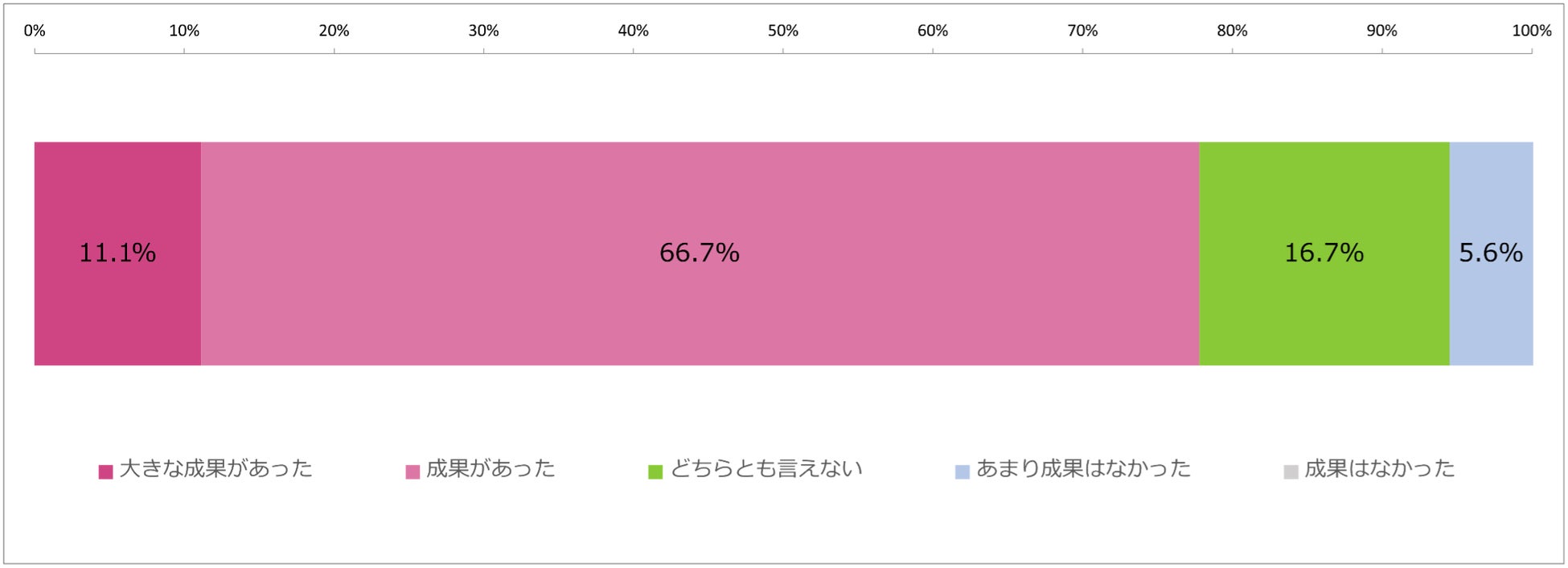Image resolution: width=1568 pixels, height=568 pixels.
Task: Select the どちらとも言えない legend label
Action: (x=766, y=469)
